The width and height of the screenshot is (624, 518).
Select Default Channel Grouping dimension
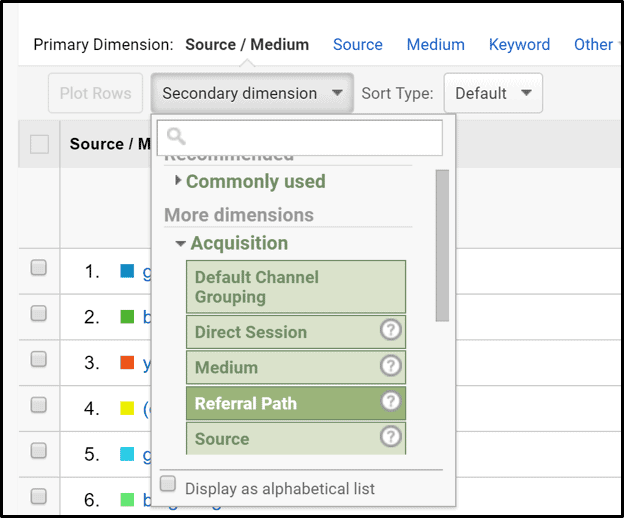coord(296,287)
